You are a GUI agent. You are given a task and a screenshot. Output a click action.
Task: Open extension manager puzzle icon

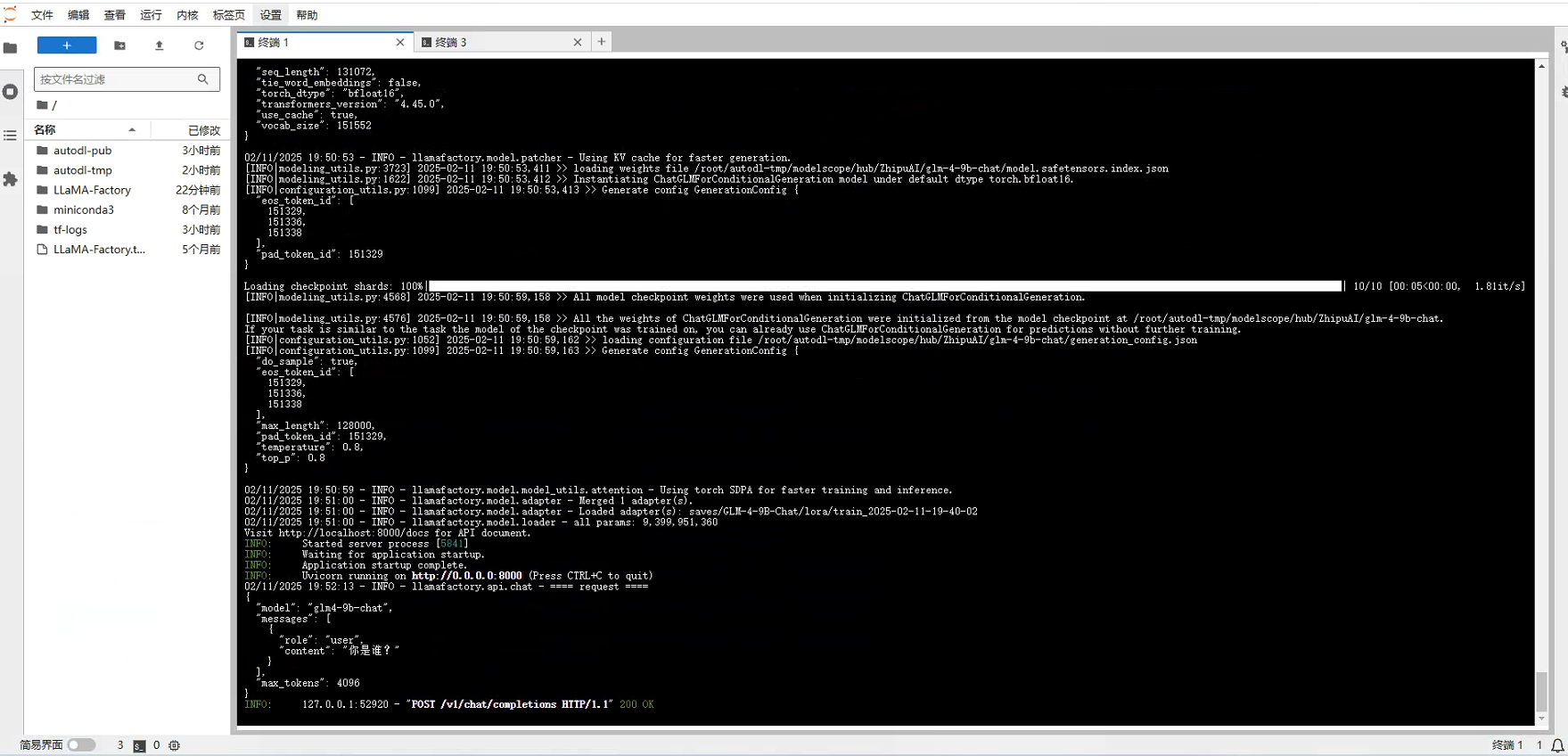tap(11, 179)
